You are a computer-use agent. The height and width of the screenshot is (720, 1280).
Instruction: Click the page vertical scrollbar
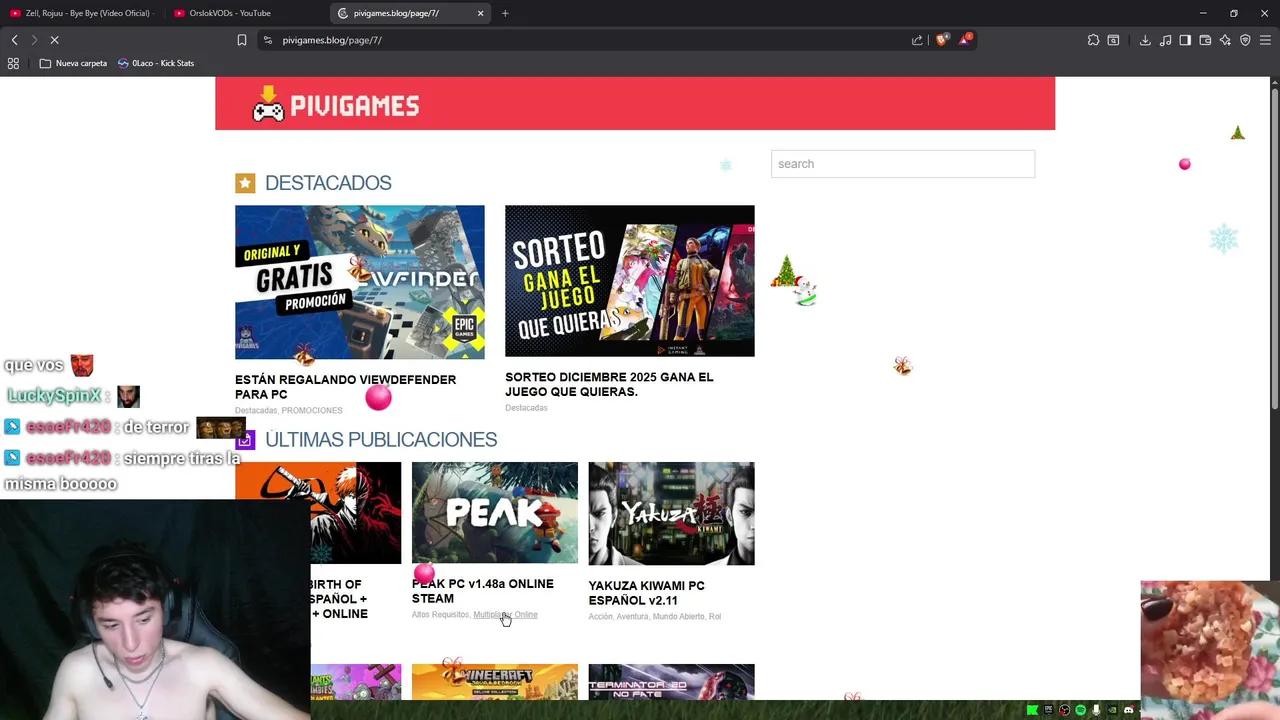click(1274, 250)
